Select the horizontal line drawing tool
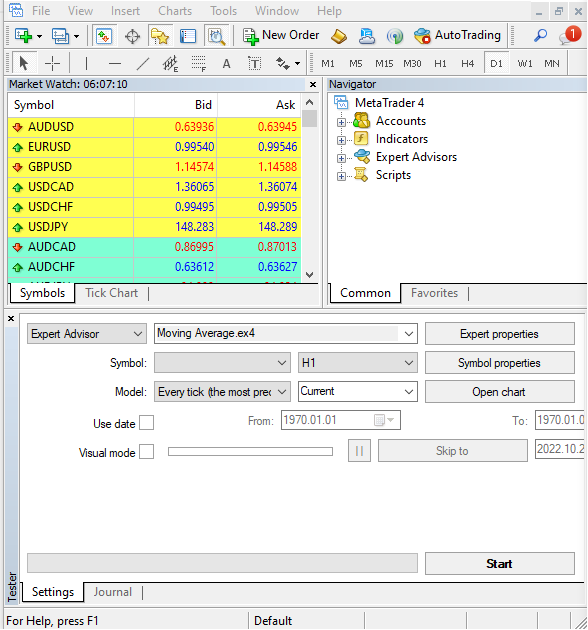The image size is (588, 630). (115, 63)
